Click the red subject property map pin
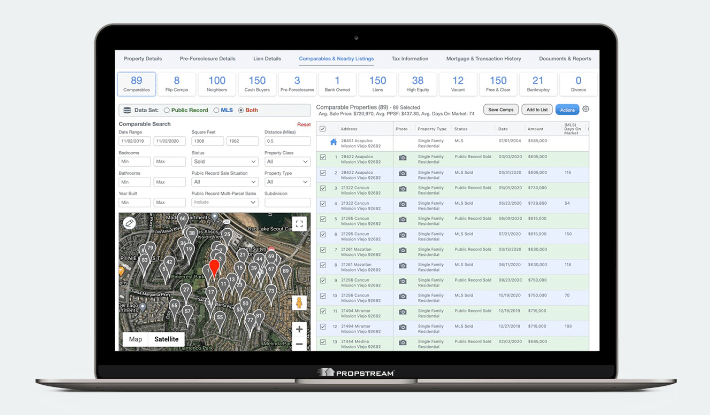 tap(212, 268)
